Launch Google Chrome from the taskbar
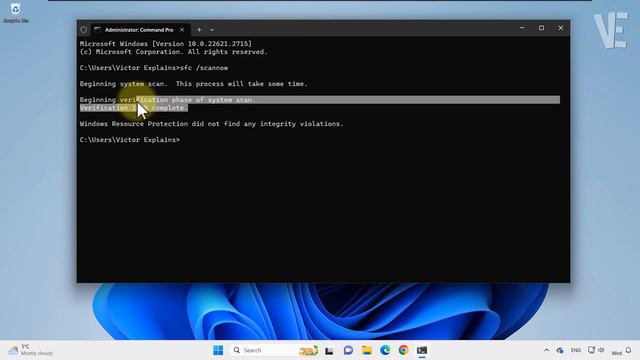This screenshot has width=640, height=360. (x=403, y=350)
